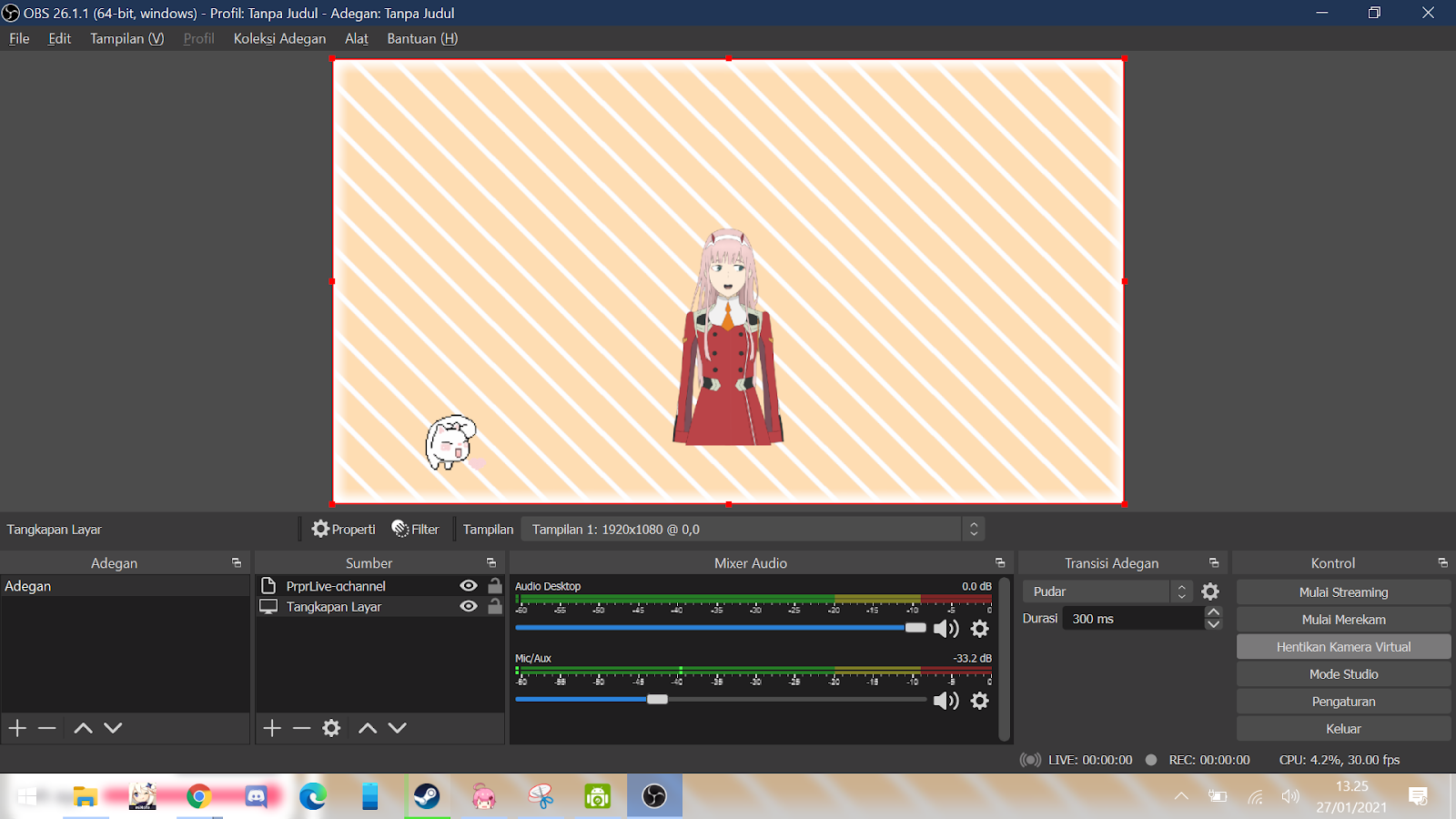Click the CPU and fps status text
The height and width of the screenshot is (819, 1456).
point(1340,760)
